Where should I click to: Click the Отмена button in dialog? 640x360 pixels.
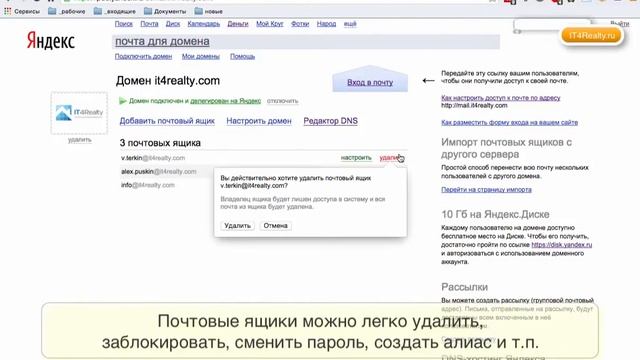coord(276,226)
